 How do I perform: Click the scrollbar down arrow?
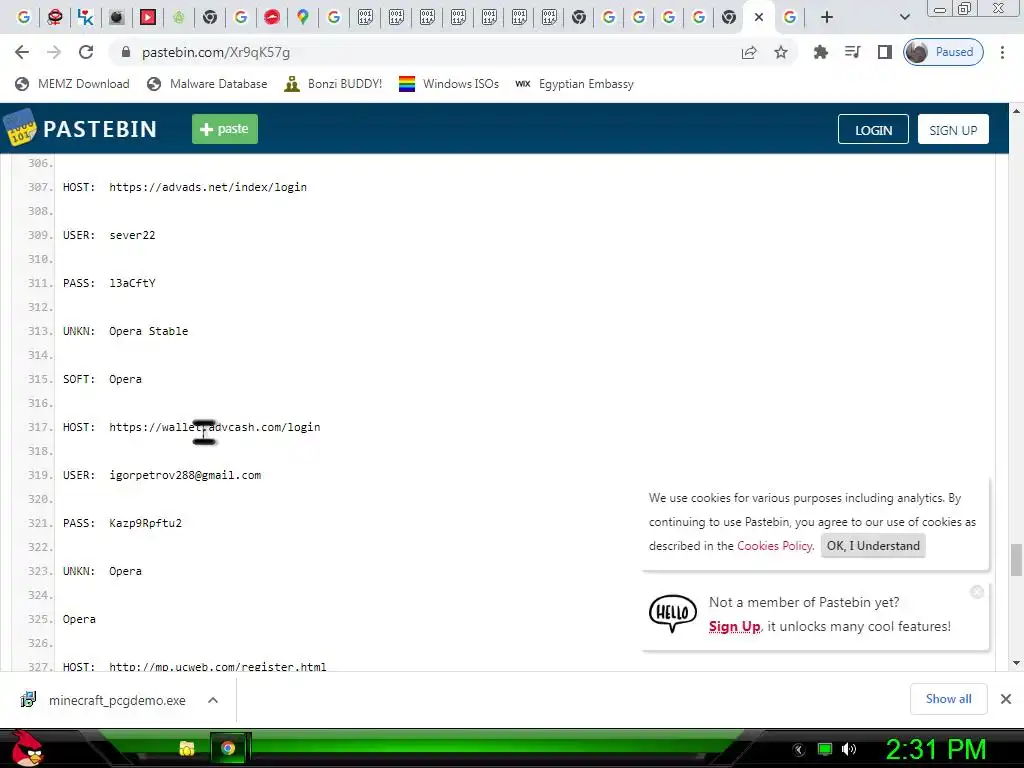1016,663
